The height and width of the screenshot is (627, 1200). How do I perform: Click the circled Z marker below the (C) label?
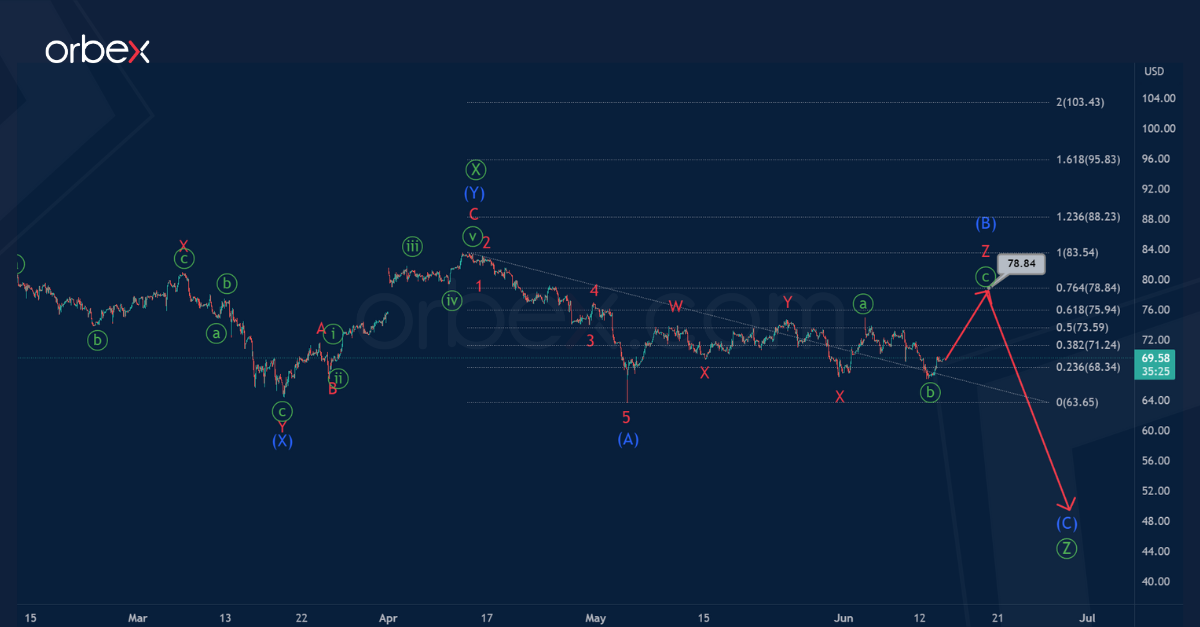(x=1067, y=548)
